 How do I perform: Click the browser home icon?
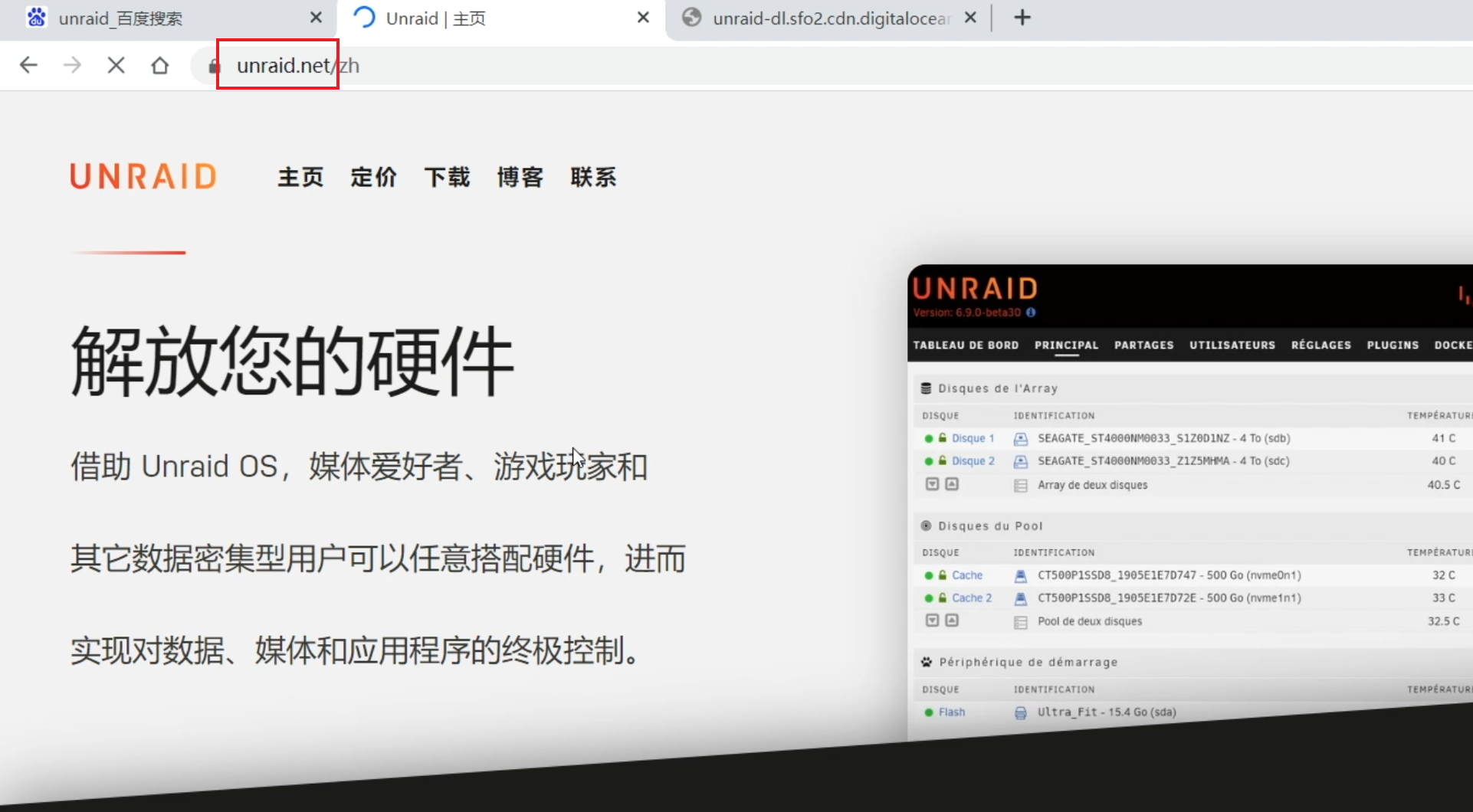pyautogui.click(x=159, y=65)
